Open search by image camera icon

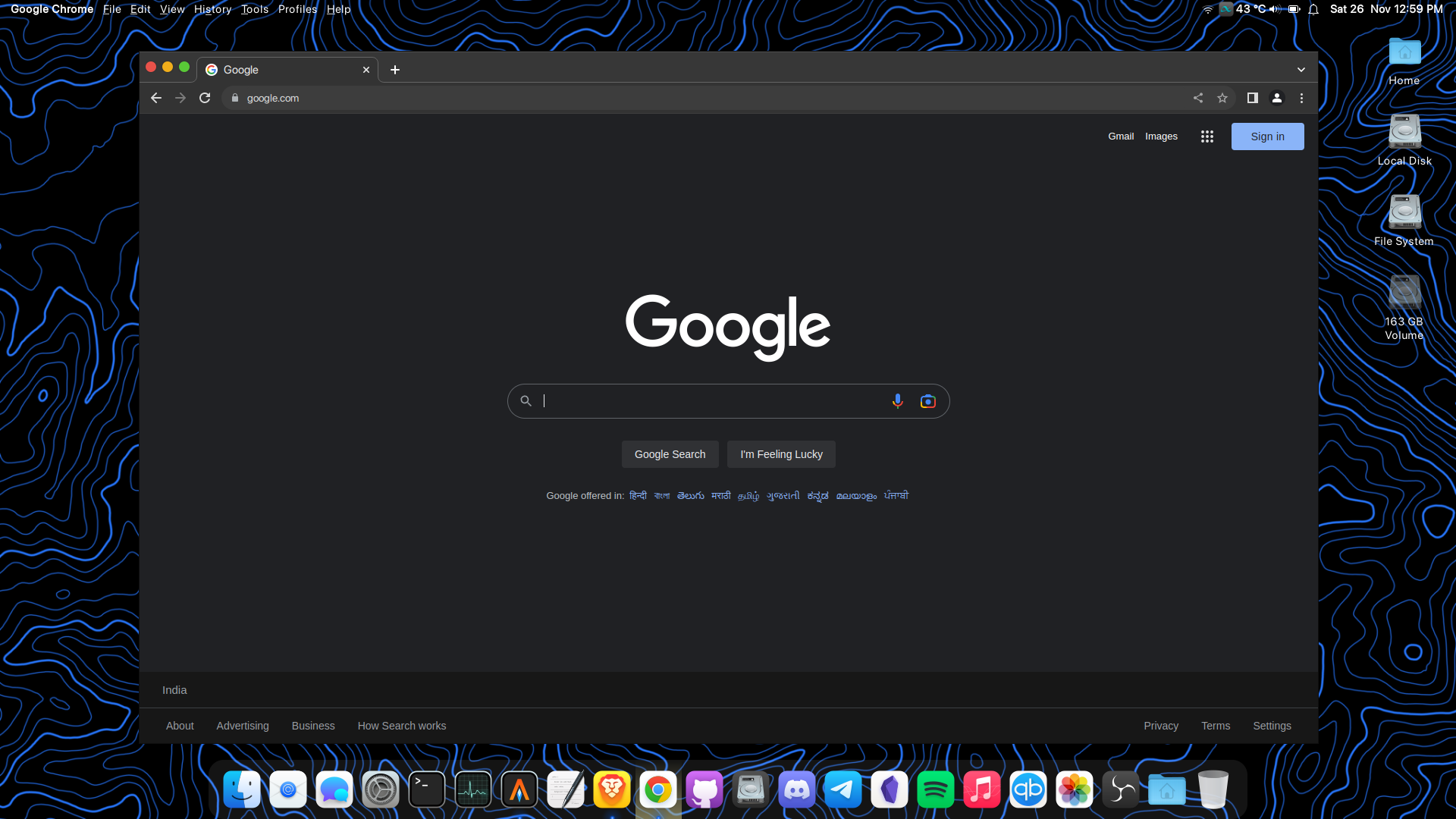click(x=927, y=401)
